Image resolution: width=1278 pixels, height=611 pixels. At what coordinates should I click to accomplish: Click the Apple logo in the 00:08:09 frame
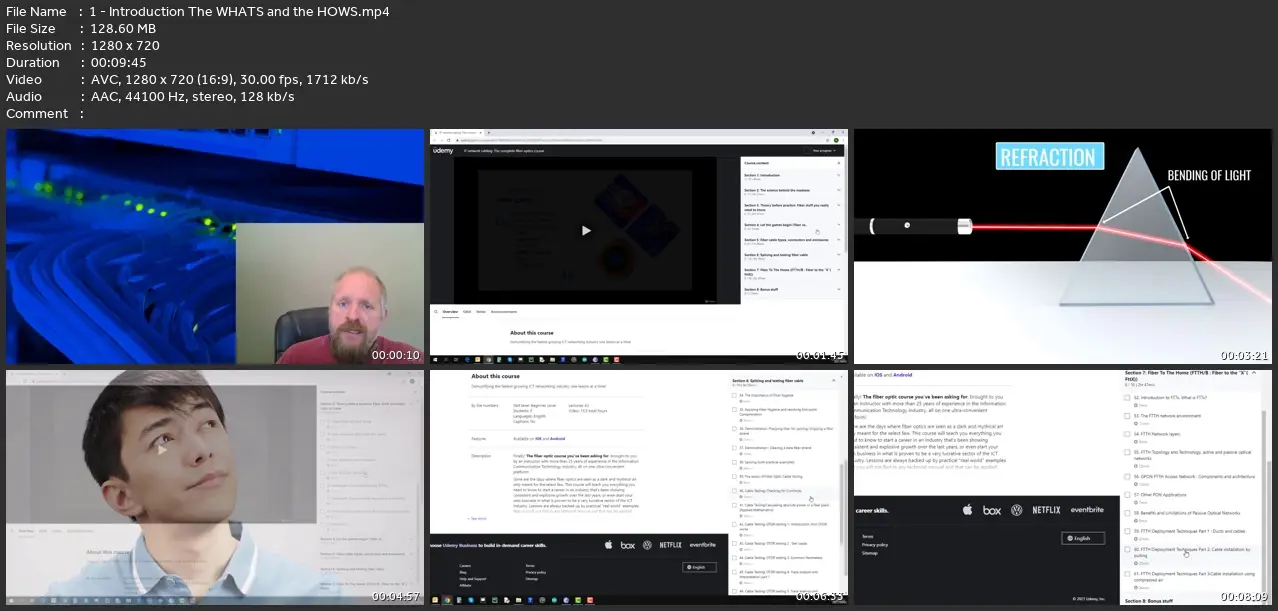(x=967, y=510)
